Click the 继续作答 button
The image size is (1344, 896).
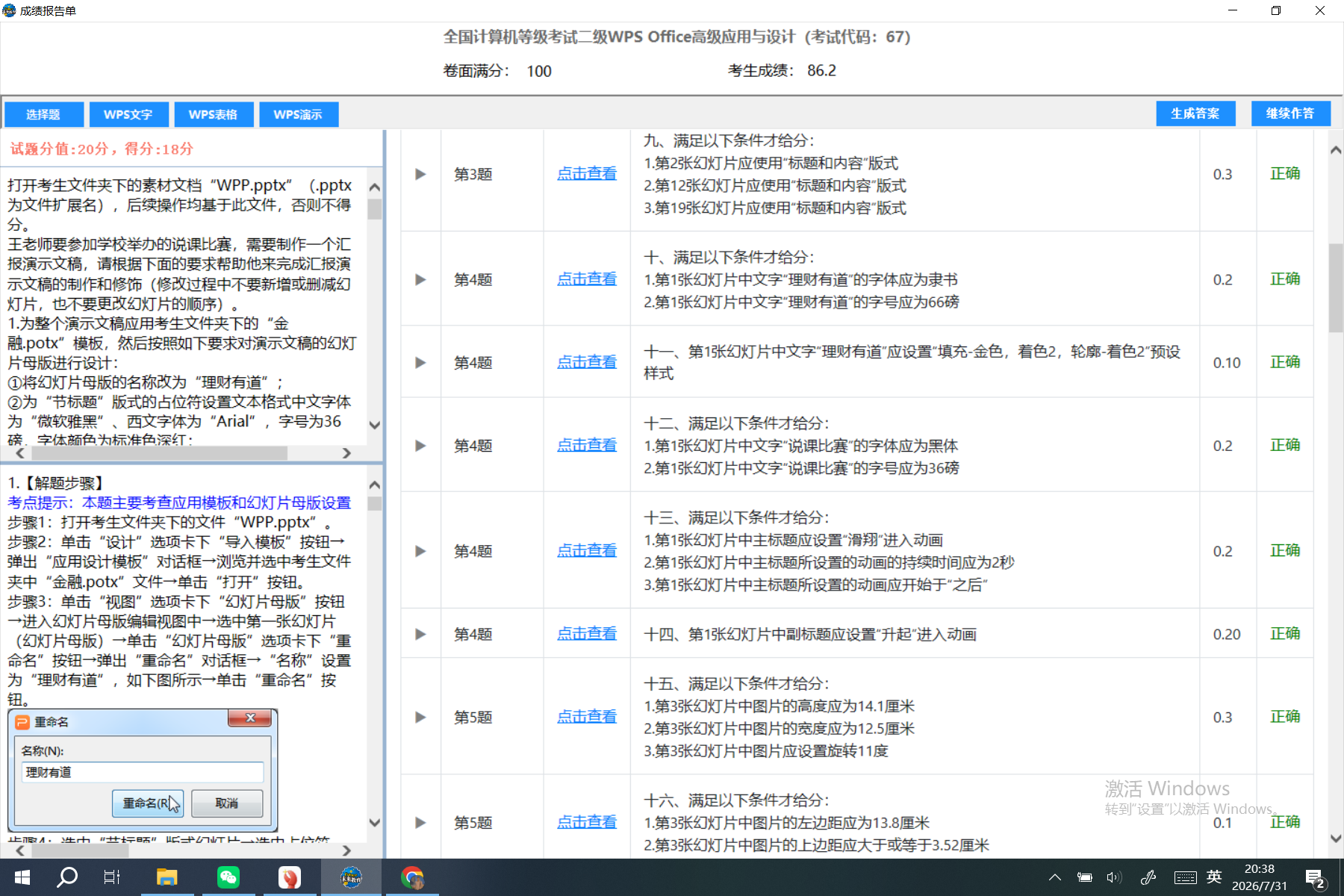(1290, 113)
